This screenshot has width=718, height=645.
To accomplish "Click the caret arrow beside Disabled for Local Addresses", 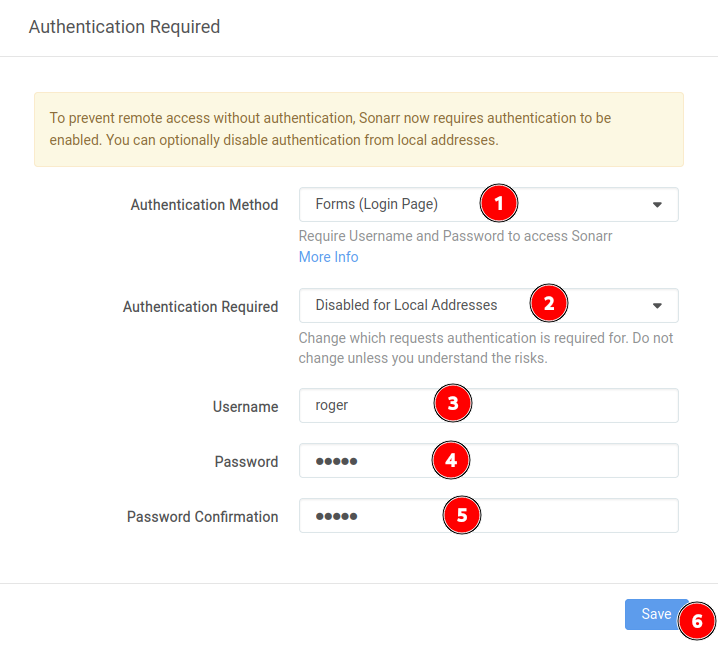I will [x=657, y=305].
